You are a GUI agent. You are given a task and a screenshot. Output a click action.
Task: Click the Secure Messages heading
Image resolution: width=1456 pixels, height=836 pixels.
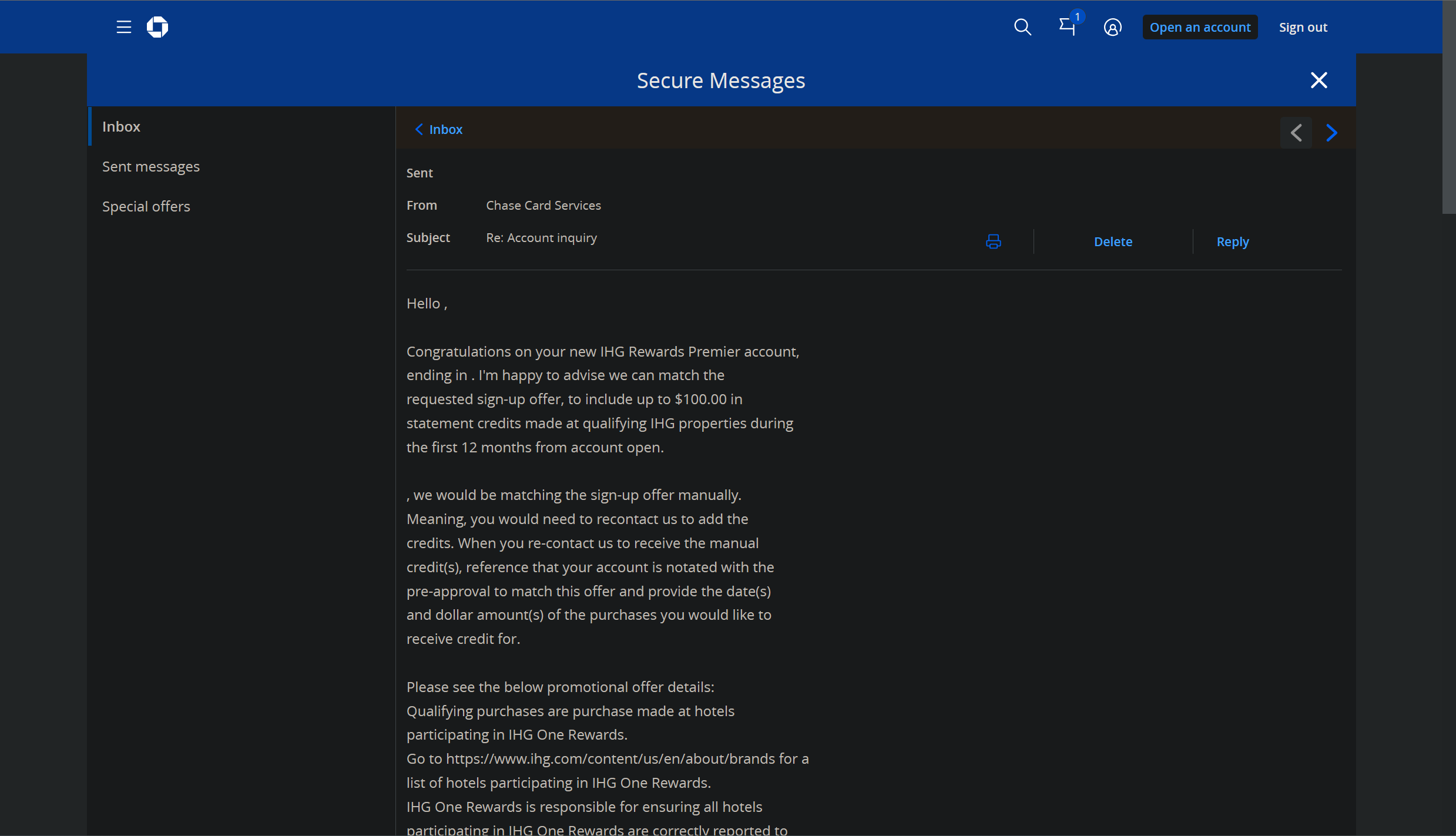point(720,80)
